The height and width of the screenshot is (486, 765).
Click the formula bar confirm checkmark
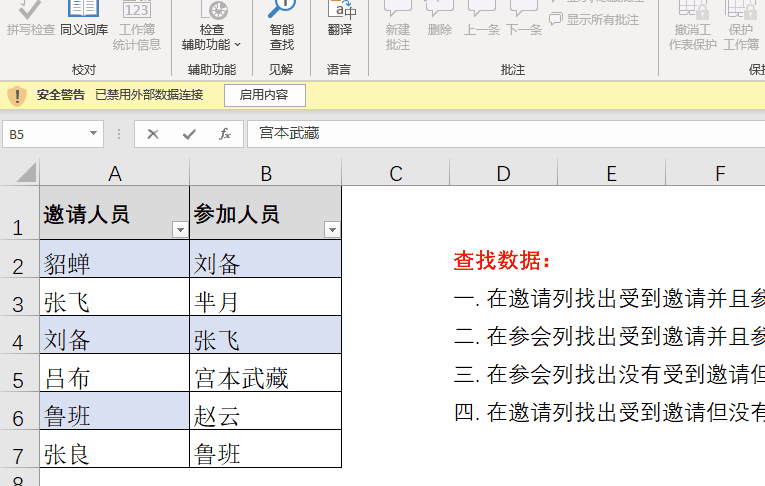[189, 134]
